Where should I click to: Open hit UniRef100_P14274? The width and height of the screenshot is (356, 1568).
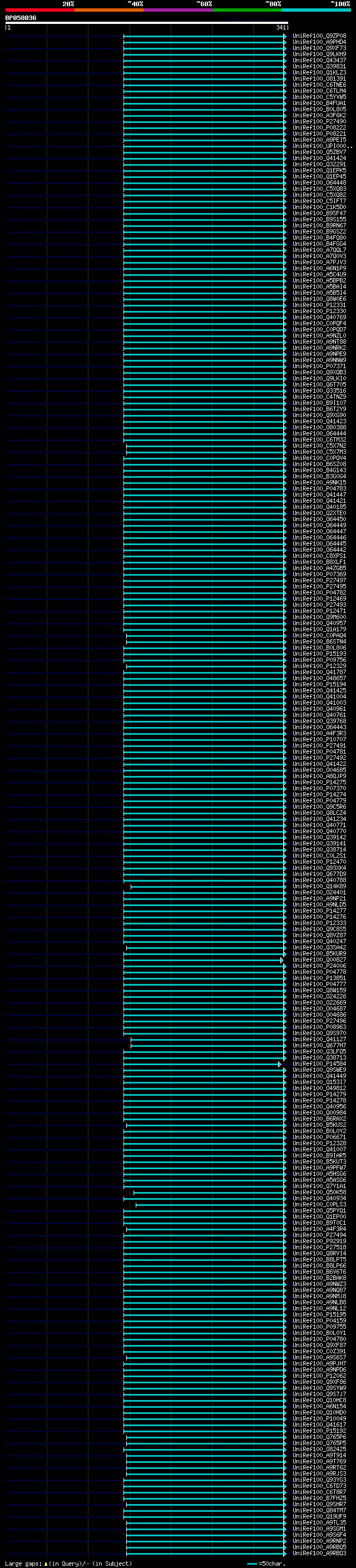(x=319, y=794)
